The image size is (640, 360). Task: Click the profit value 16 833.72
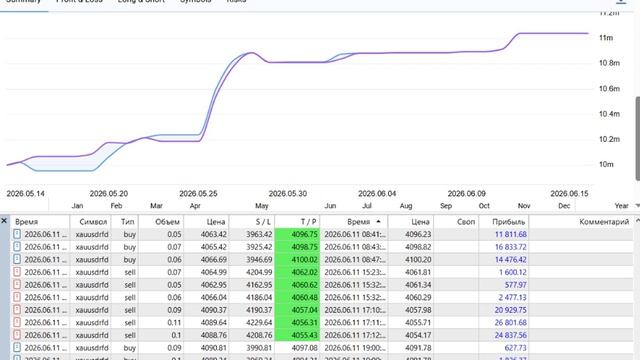click(511, 247)
